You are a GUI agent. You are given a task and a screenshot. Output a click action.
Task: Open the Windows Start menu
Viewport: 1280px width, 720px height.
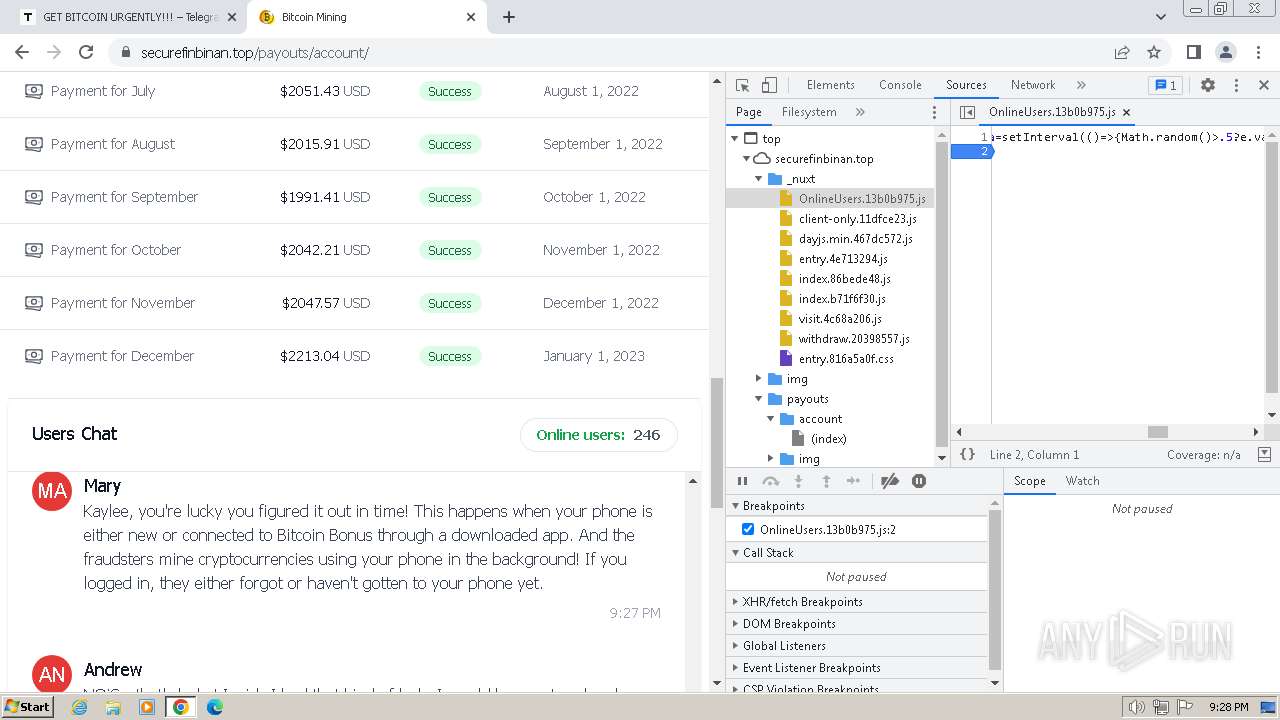click(28, 706)
